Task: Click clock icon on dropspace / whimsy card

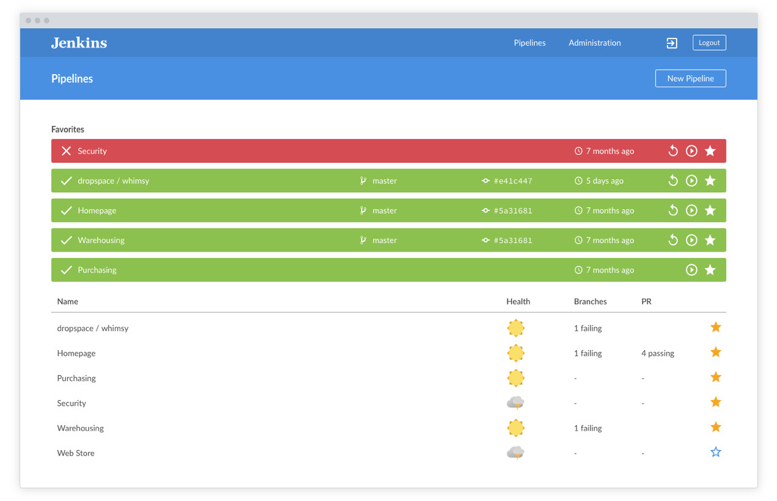Action: tap(578, 181)
